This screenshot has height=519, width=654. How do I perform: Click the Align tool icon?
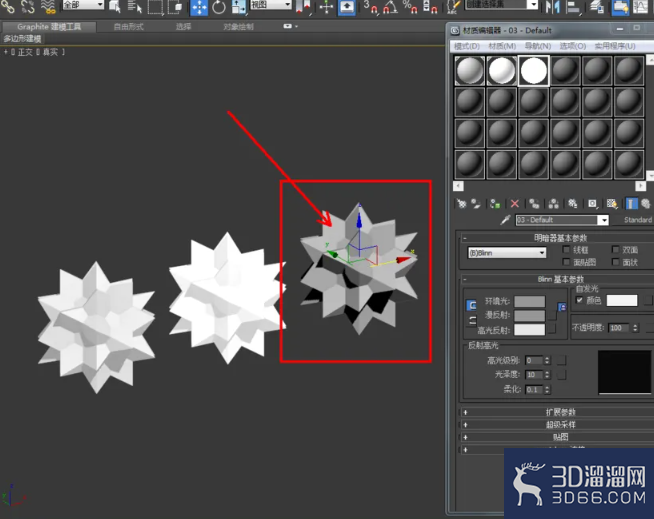click(x=574, y=8)
